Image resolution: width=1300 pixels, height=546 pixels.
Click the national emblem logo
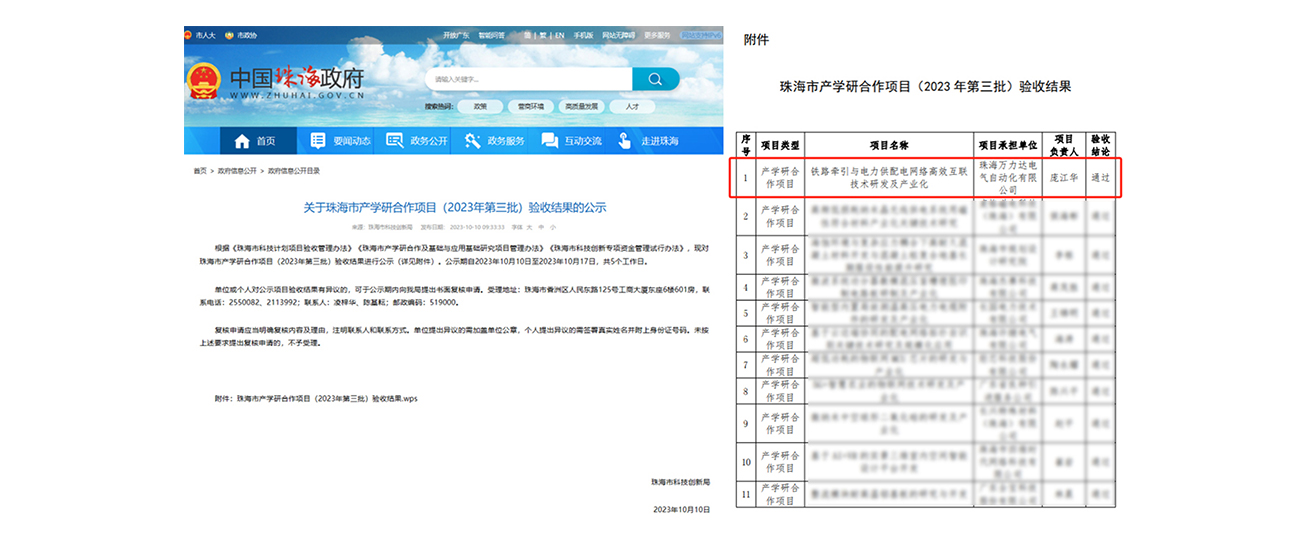pyautogui.click(x=204, y=80)
